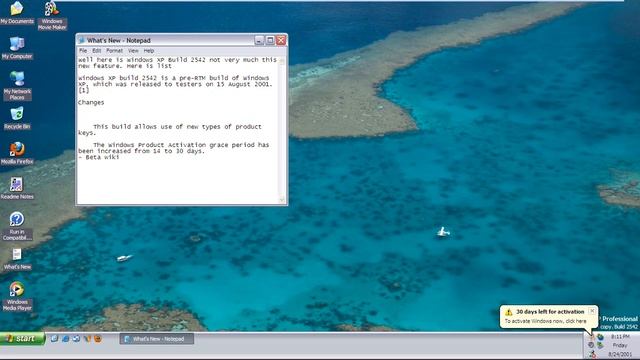Click the date 8/24/2001 in the tray
This screenshot has height=360, width=640.
click(620, 355)
